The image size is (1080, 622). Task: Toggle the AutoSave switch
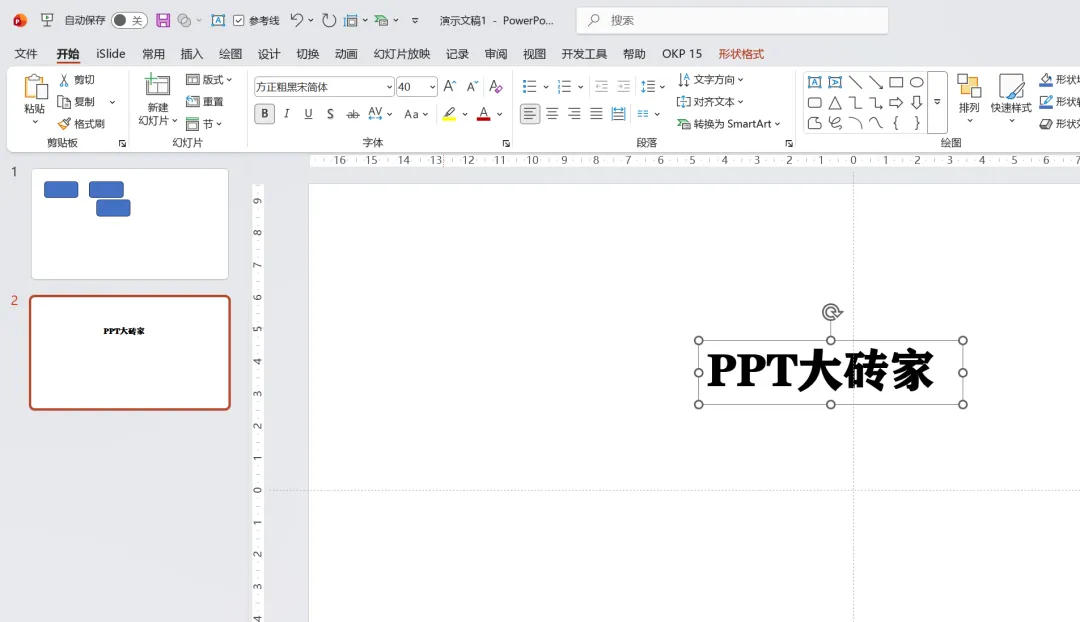(129, 21)
